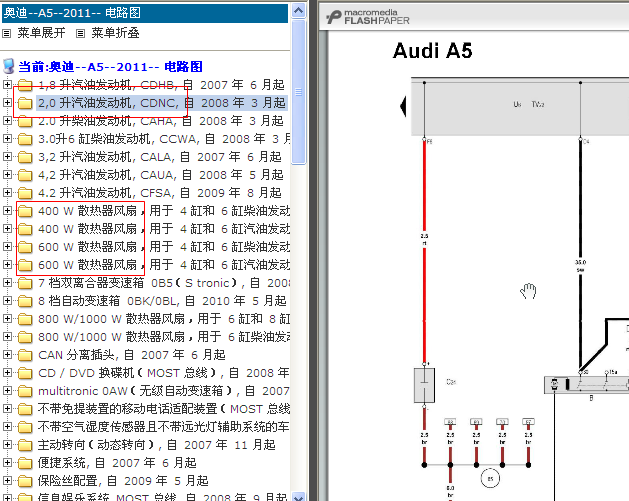Open 4.2 升汽油发动机, CFSA entry
Screen dimensions: 629x501
[160, 193]
